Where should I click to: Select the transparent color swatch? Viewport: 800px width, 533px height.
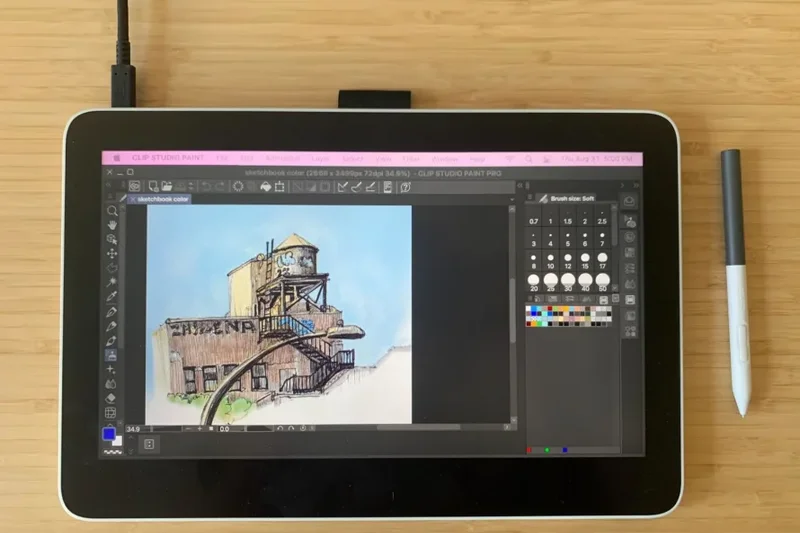[112, 452]
